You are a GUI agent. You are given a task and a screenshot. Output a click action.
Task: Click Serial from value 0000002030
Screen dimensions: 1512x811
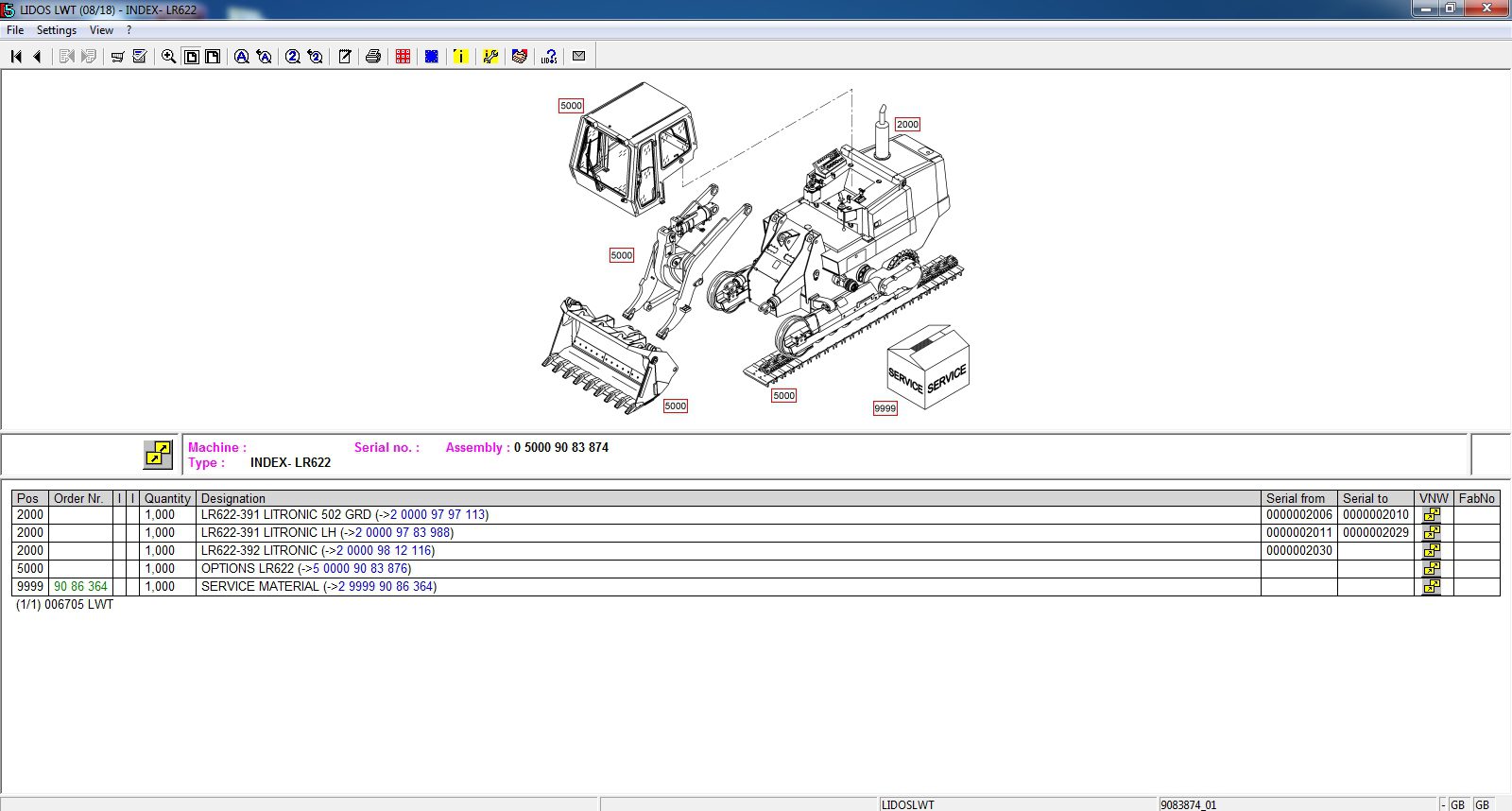point(1299,551)
